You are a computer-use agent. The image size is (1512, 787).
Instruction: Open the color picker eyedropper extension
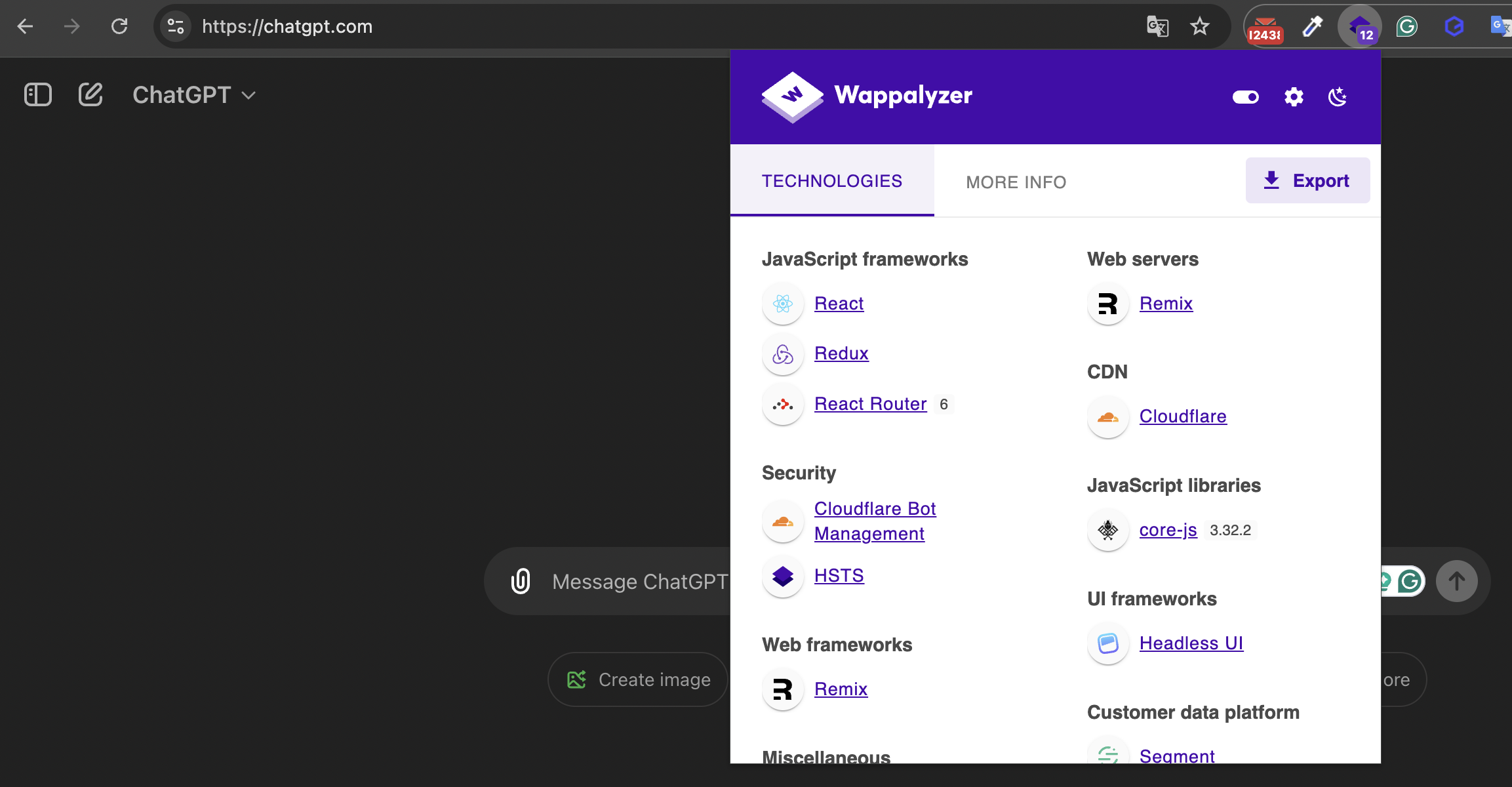coord(1313,27)
